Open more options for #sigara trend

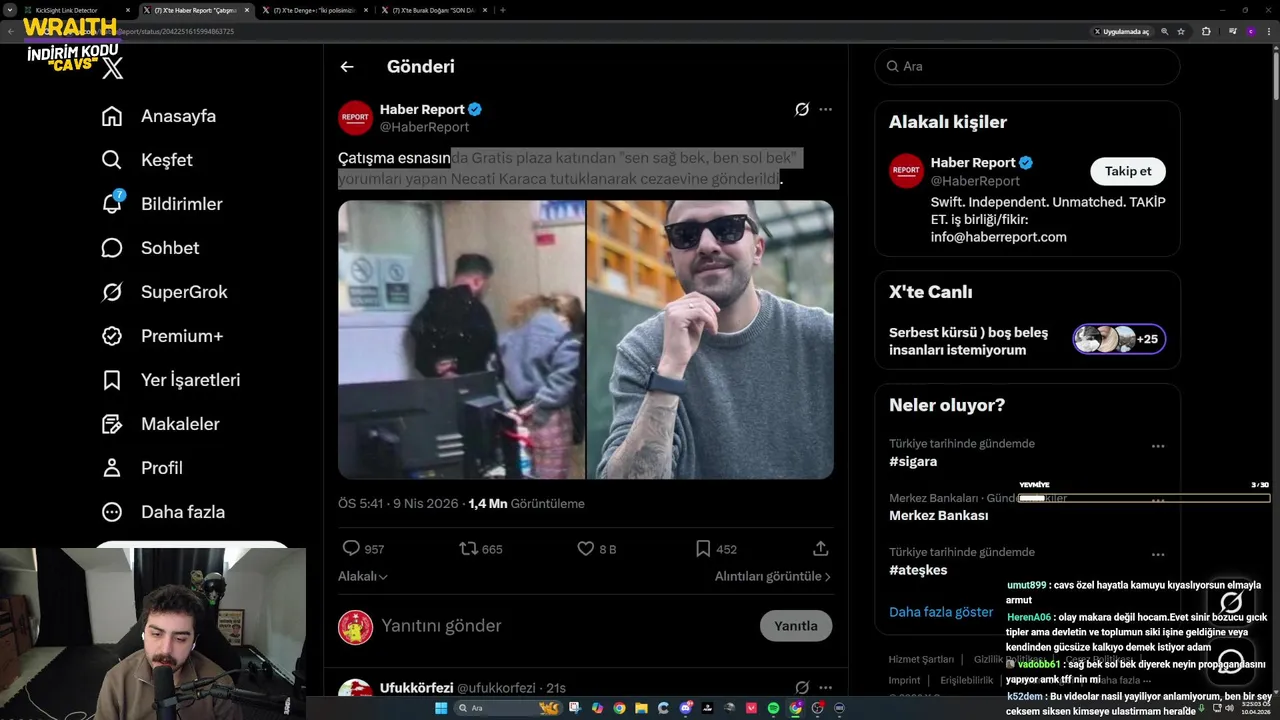pyautogui.click(x=1158, y=446)
